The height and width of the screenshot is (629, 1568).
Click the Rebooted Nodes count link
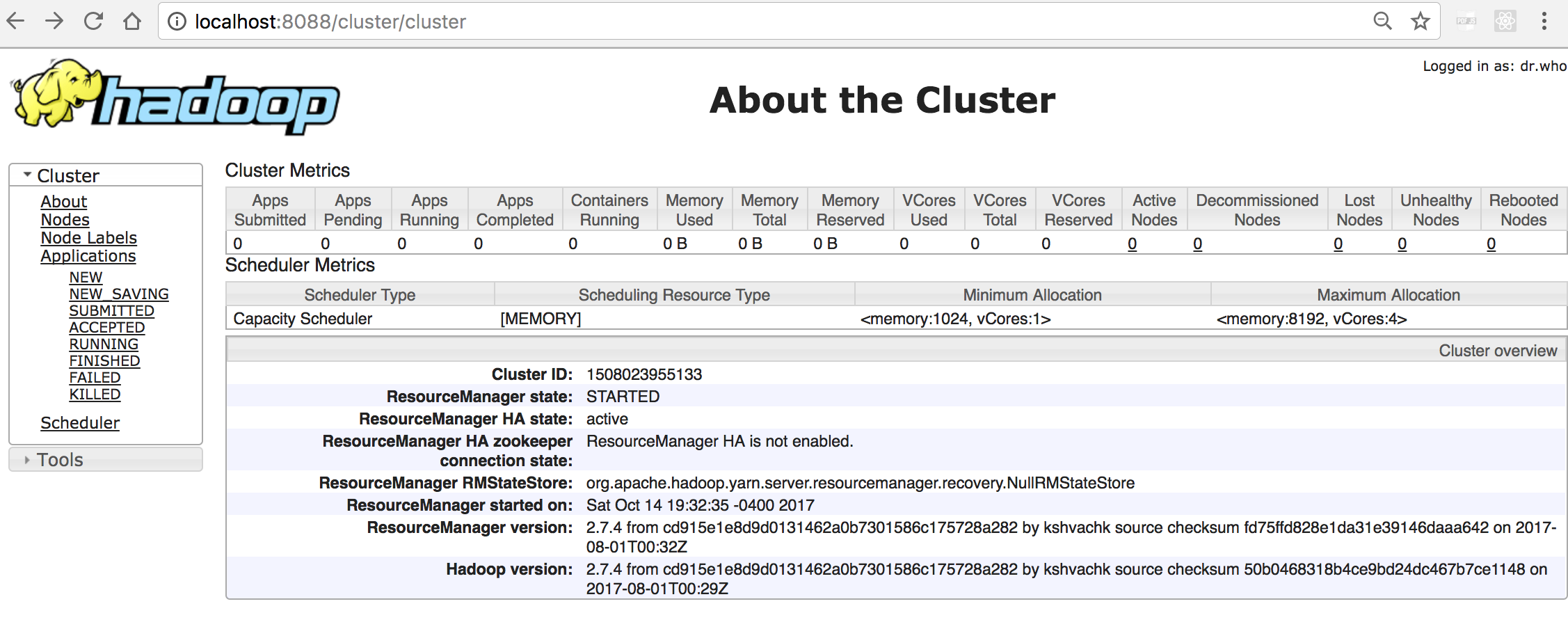coord(1491,244)
